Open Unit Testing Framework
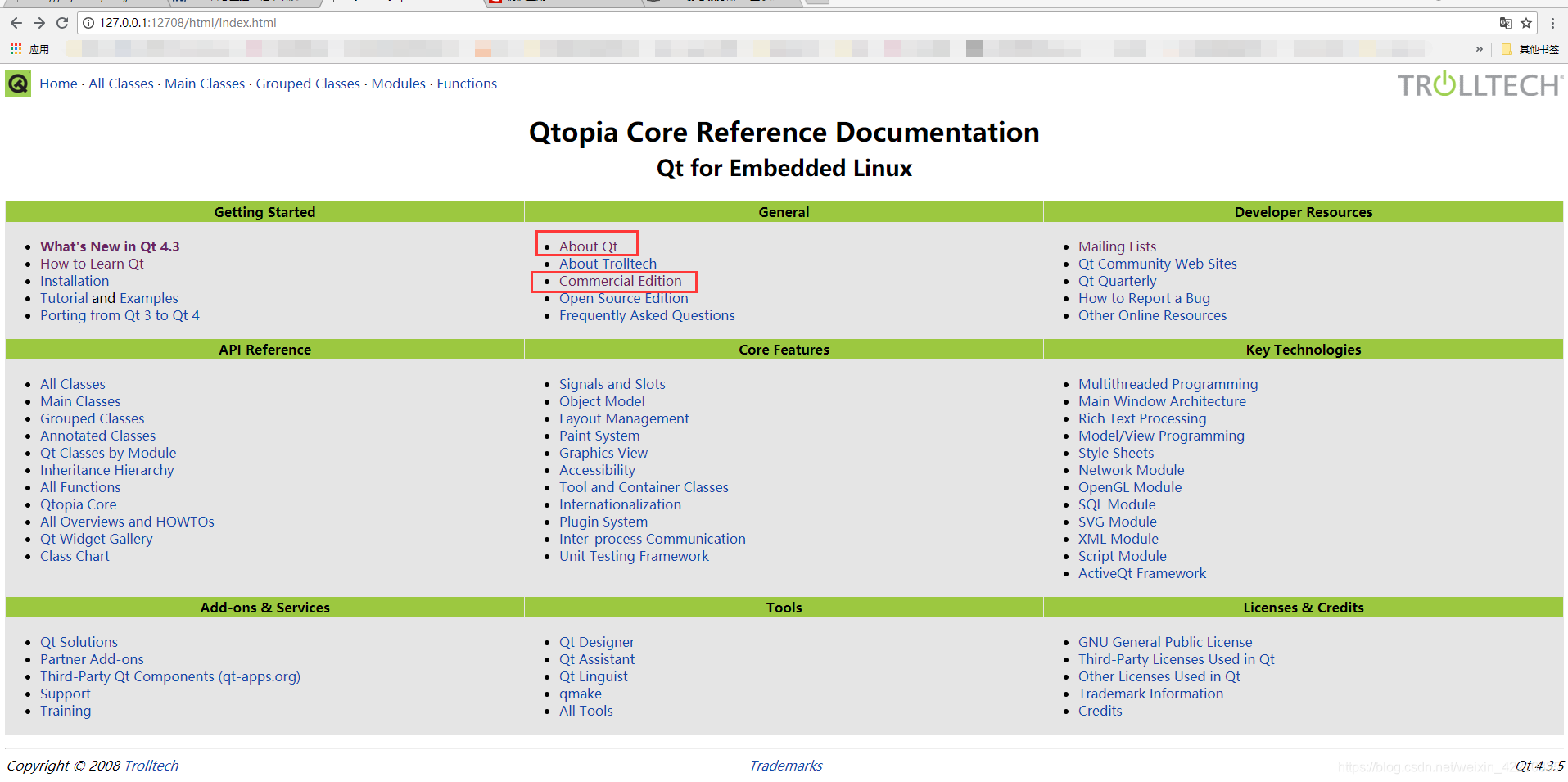Viewport: 1568px width, 782px height. 634,556
